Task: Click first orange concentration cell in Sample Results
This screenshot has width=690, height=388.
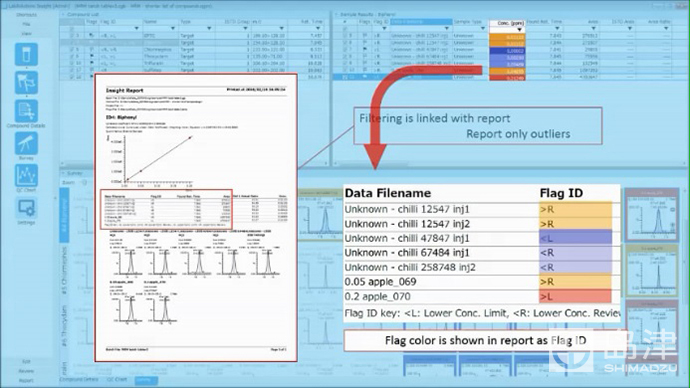Action: [507, 37]
